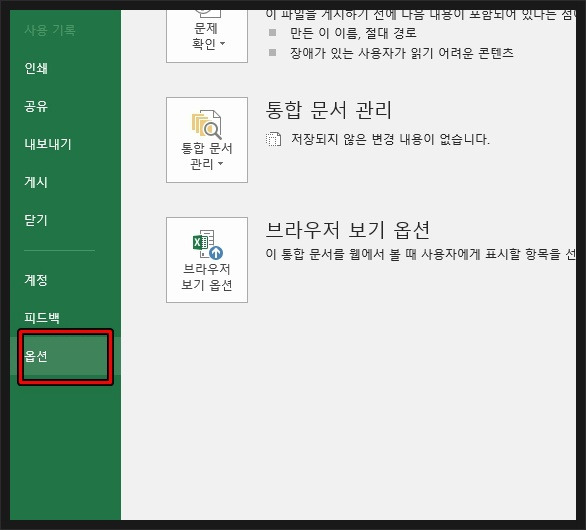The width and height of the screenshot is (586, 530).
Task: Open the 공유 (Share) page
Action: (x=36, y=107)
